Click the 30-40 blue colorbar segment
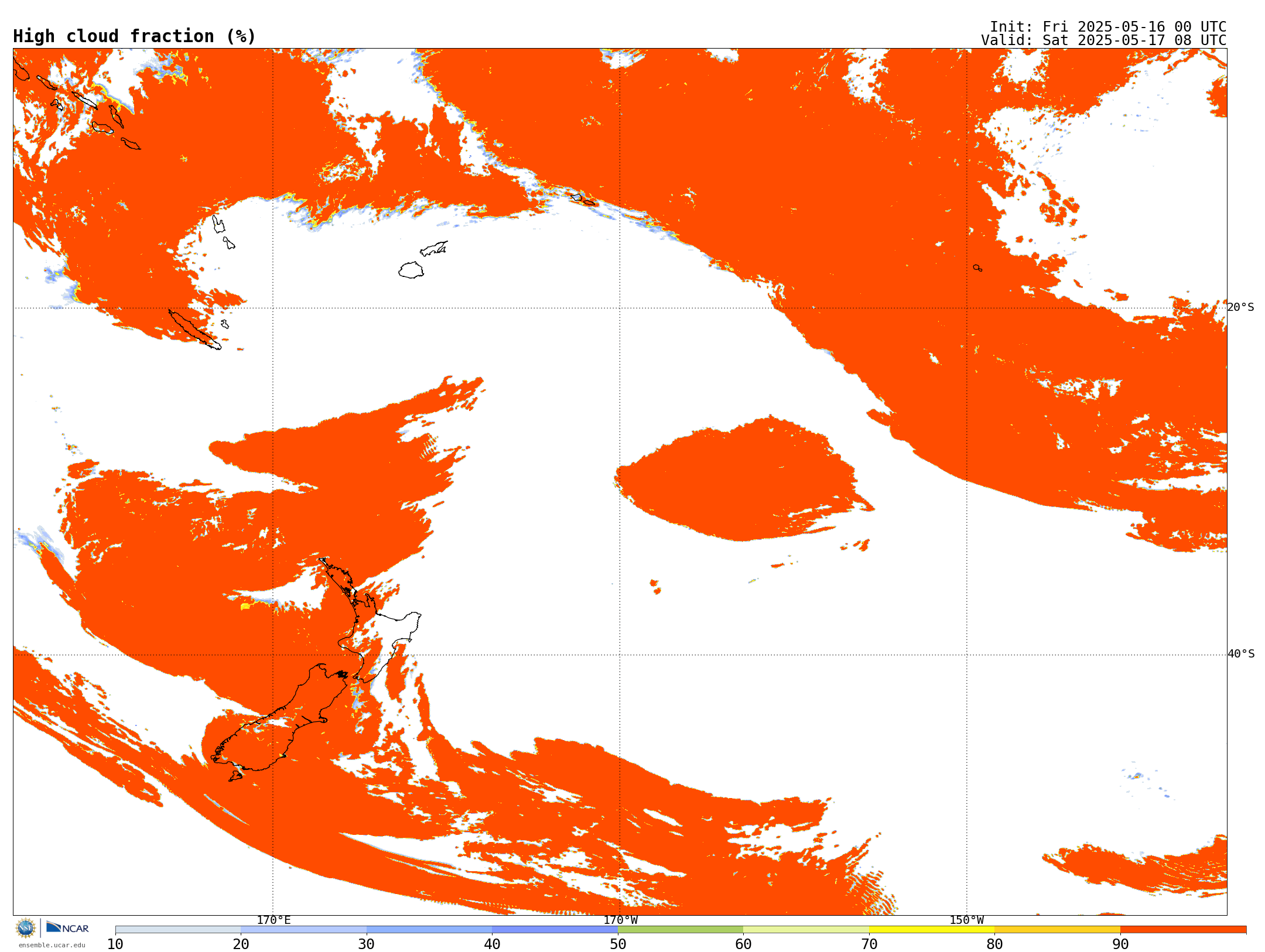Viewport: 1265px width, 952px height. tap(429, 930)
